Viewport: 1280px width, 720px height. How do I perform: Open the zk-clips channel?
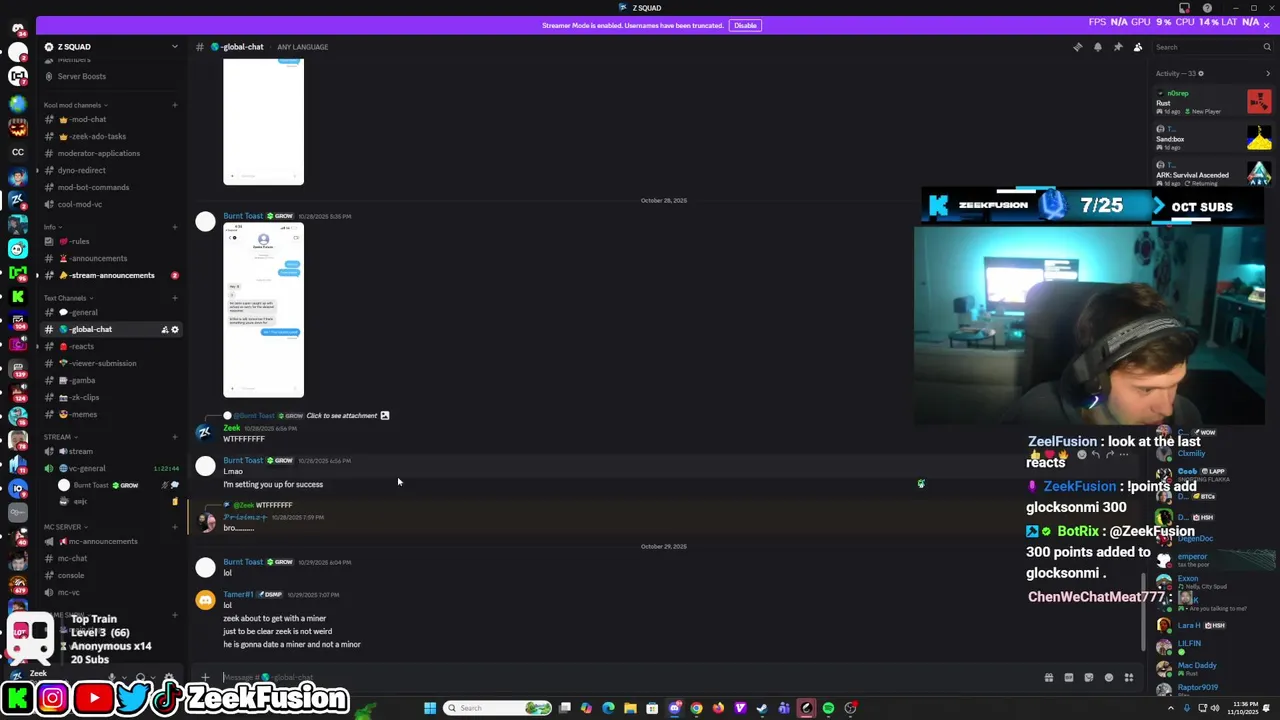pyautogui.click(x=110, y=397)
